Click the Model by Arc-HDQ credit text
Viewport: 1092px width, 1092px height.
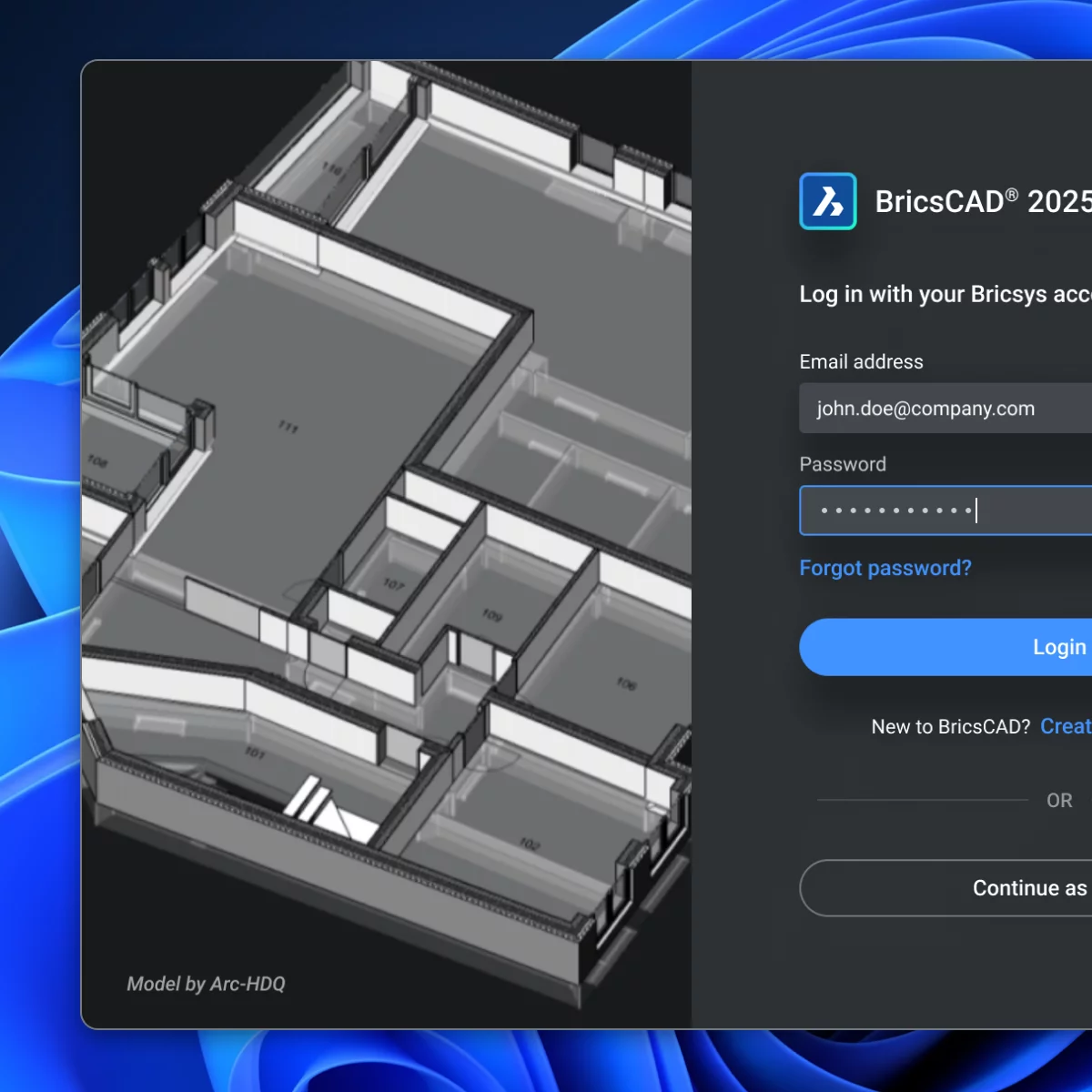coord(206,984)
